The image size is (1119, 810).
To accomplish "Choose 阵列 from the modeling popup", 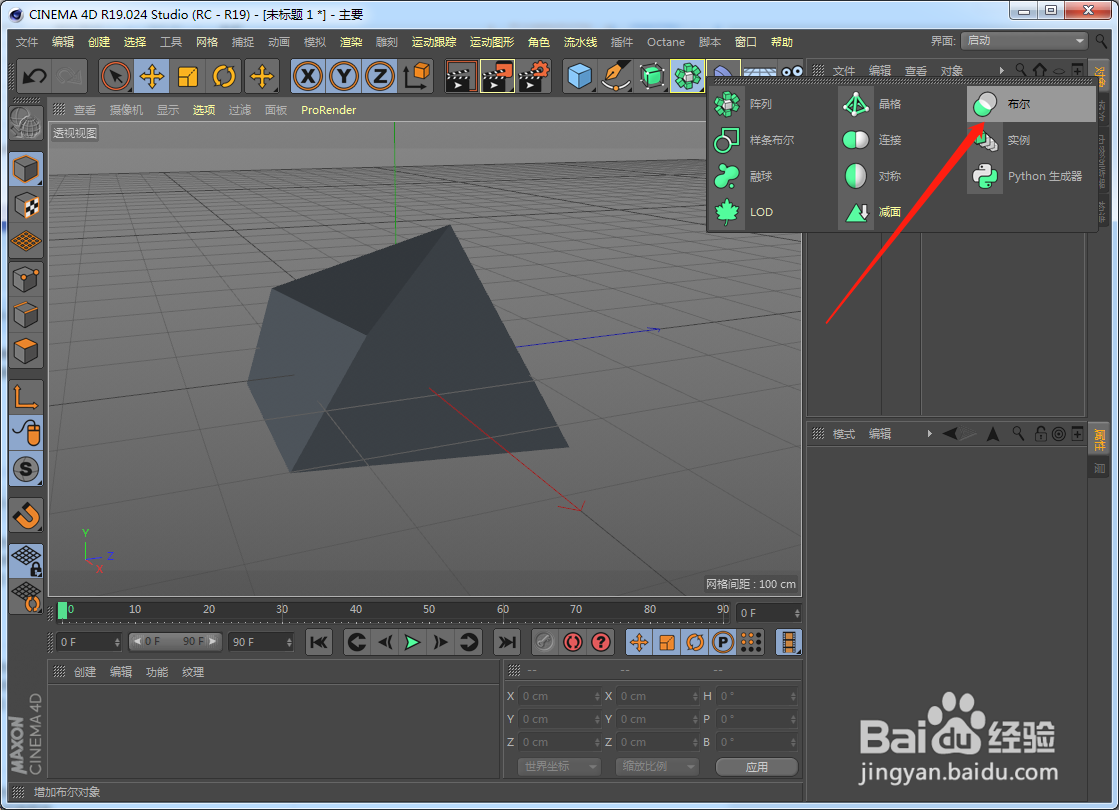I will click(772, 104).
